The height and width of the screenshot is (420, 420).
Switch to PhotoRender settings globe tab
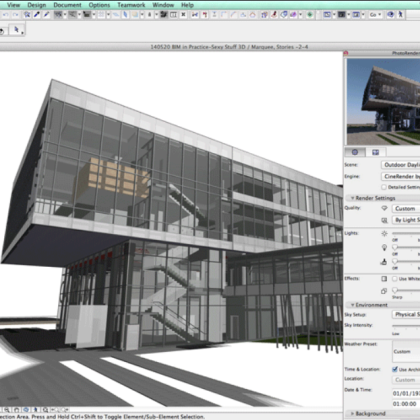tap(355, 152)
